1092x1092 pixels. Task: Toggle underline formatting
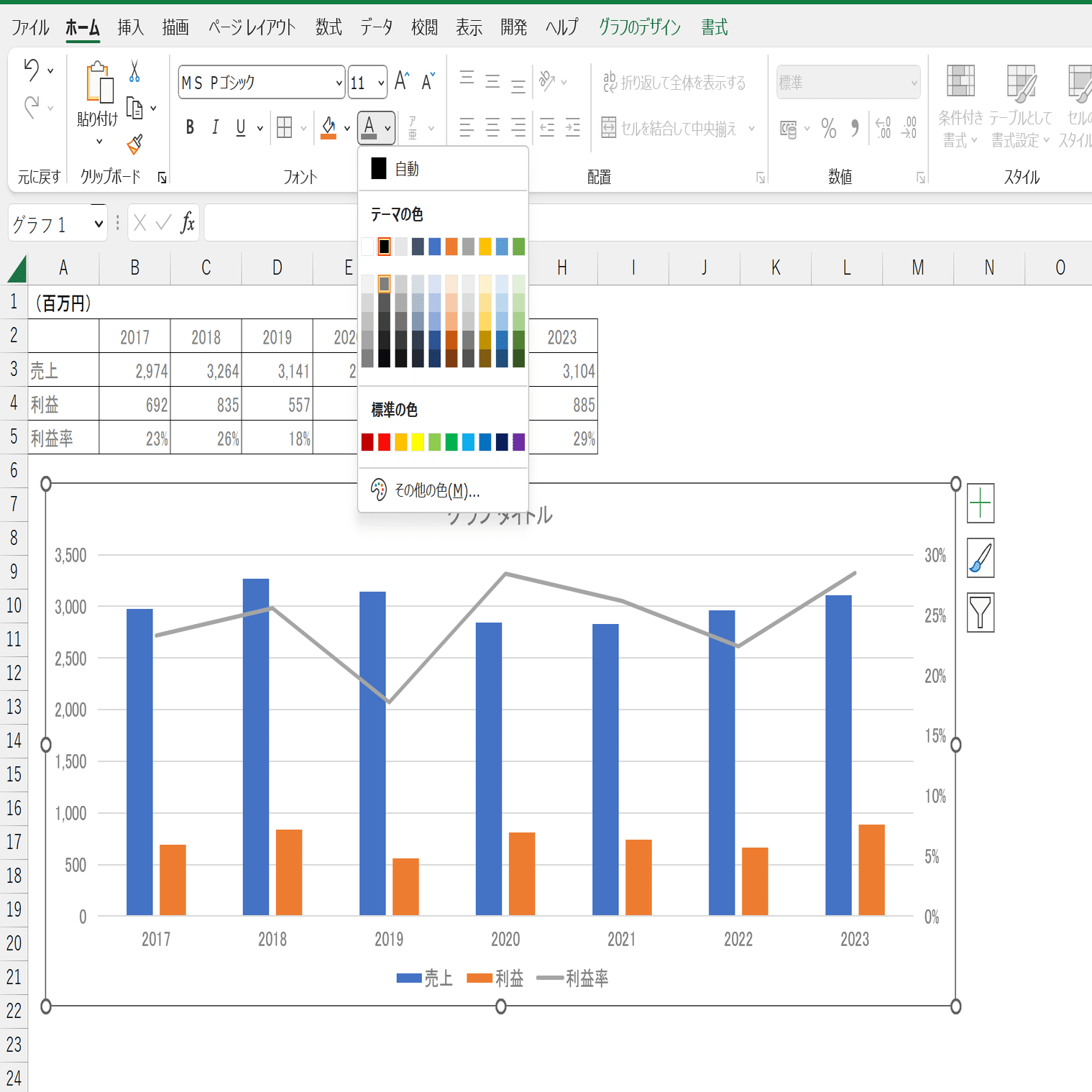click(x=239, y=127)
